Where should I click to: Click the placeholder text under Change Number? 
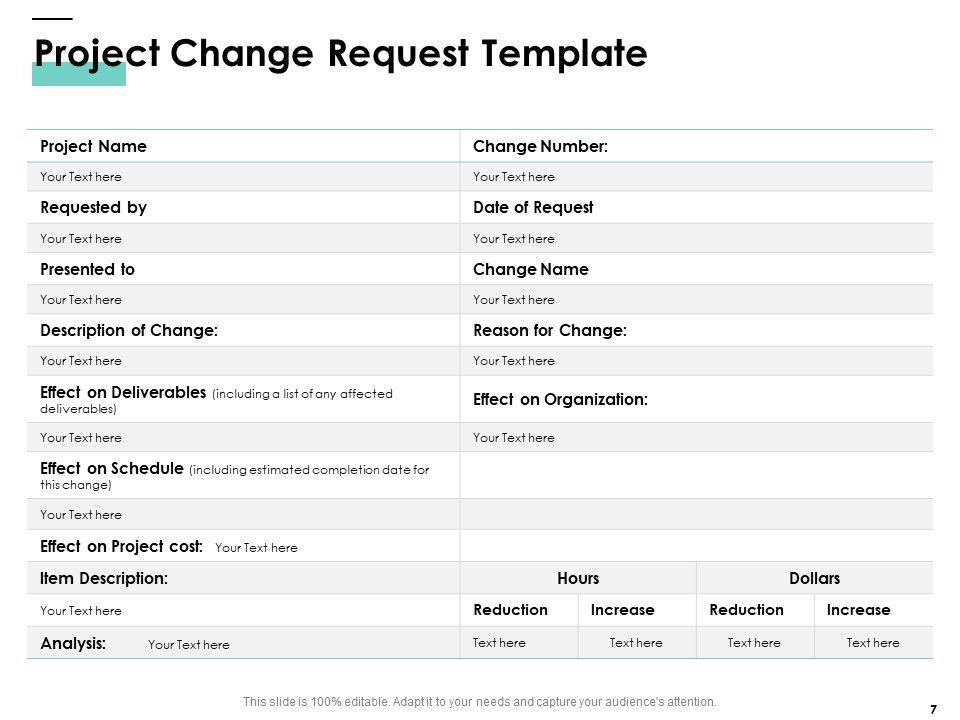(513, 177)
